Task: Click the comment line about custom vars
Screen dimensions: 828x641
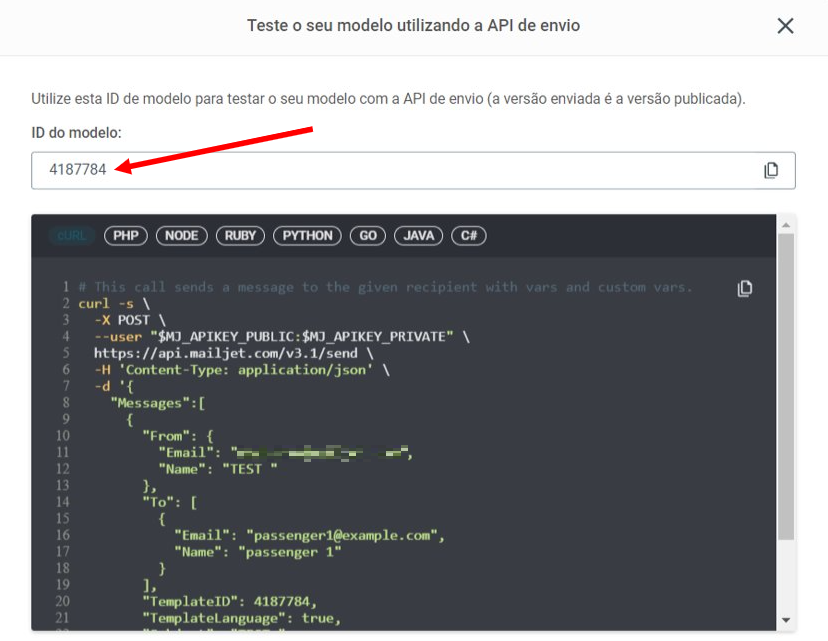Action: pos(385,287)
